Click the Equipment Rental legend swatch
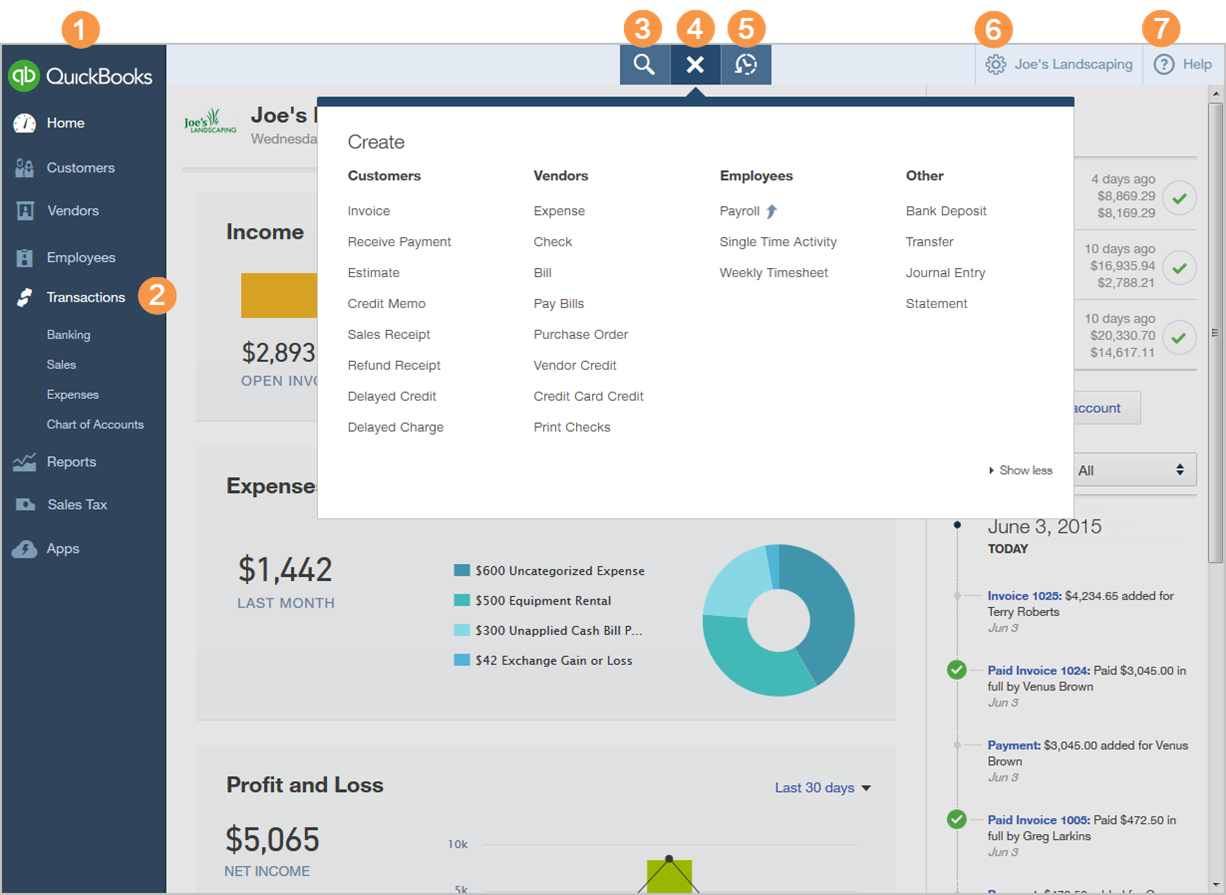 click(x=462, y=600)
